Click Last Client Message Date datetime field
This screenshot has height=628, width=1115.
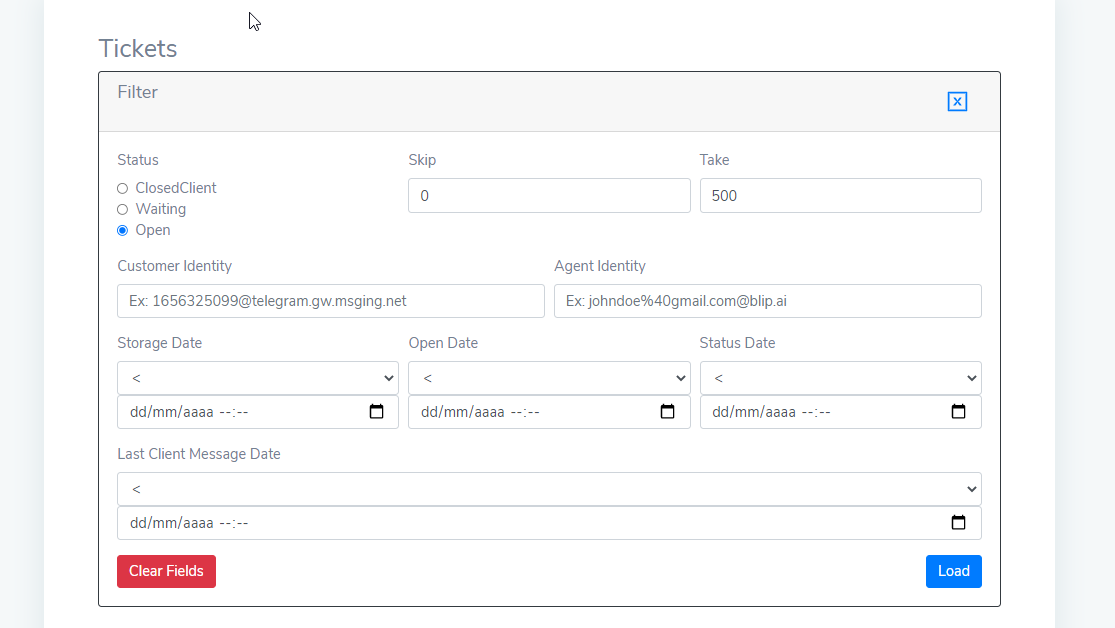tap(549, 523)
